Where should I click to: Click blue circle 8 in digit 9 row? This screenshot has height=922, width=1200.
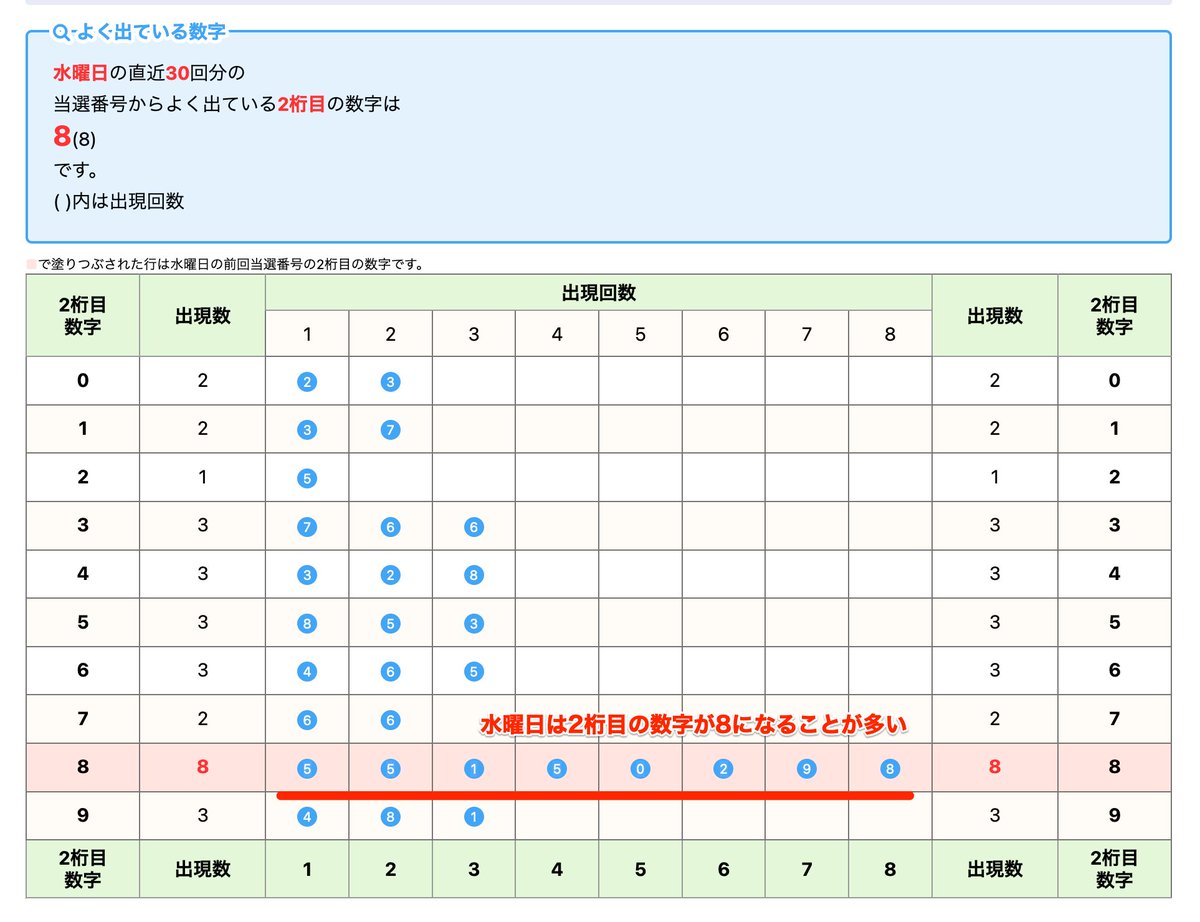point(390,817)
